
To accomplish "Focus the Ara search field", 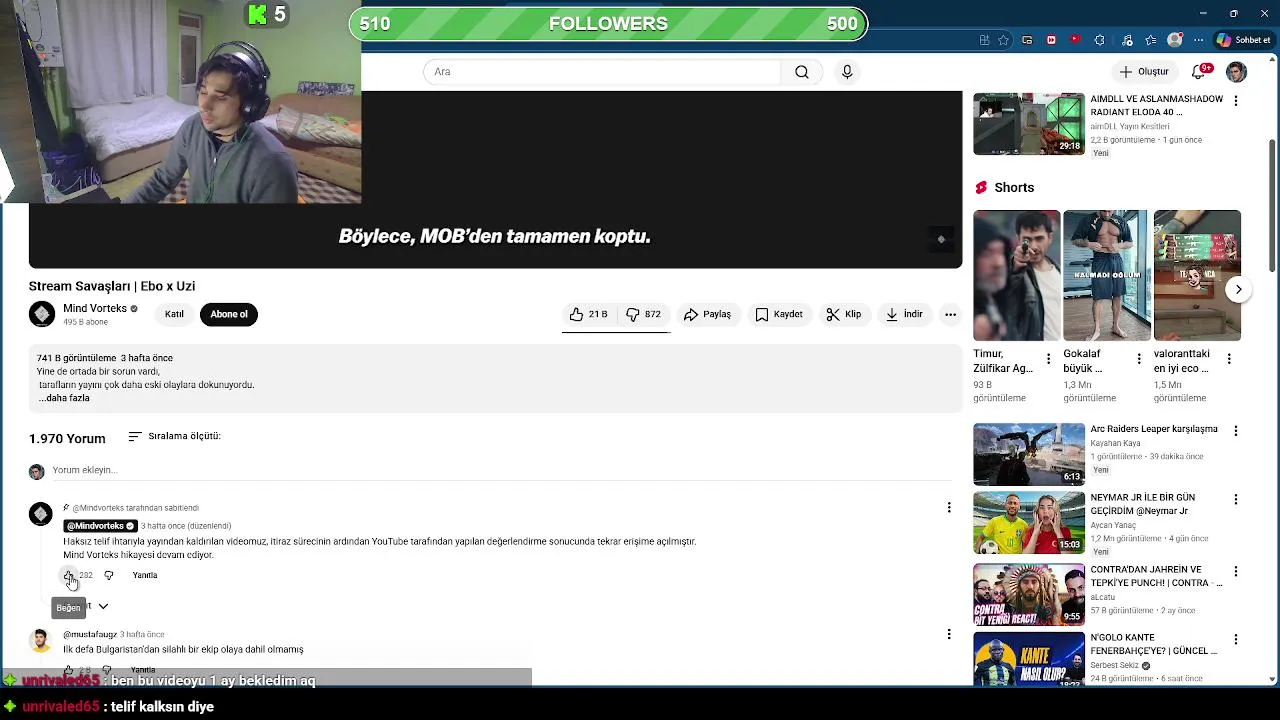I will 602,72.
